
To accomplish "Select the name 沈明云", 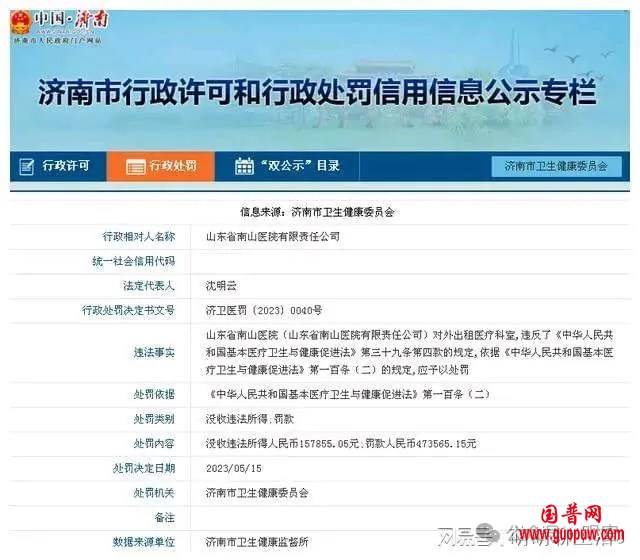I will (221, 286).
